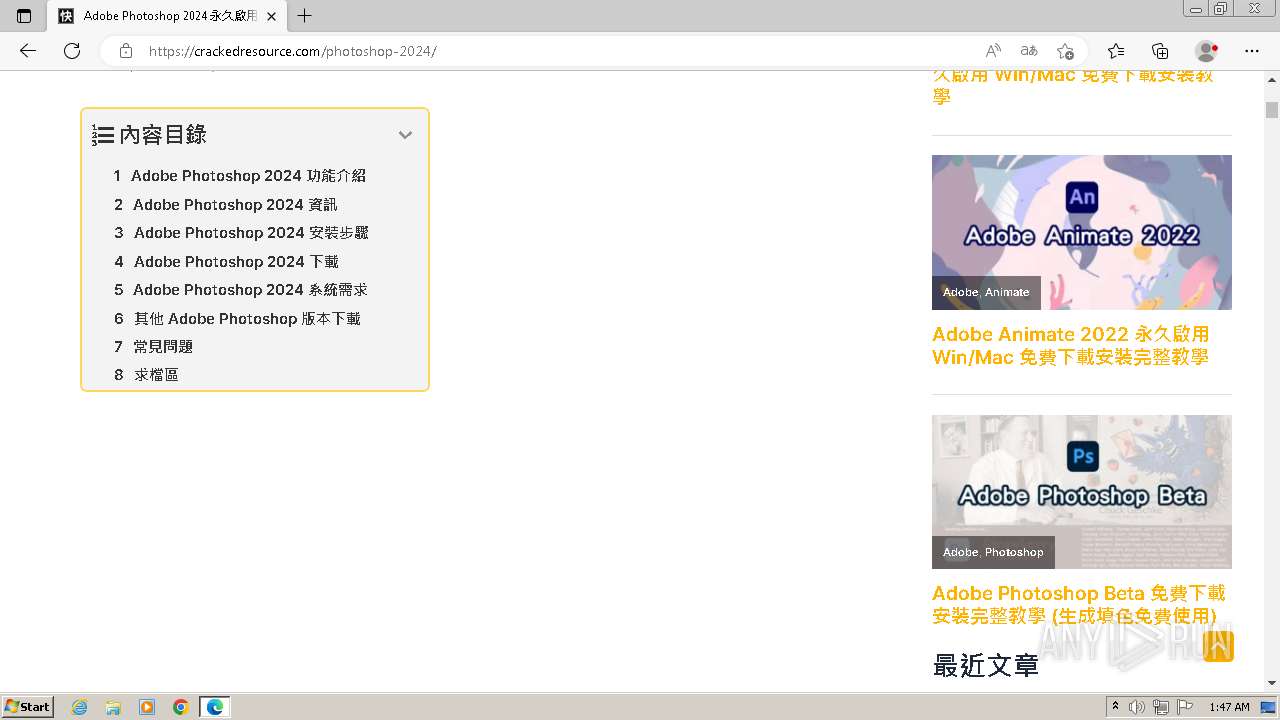
Task: Switch to Microsoft Edge taskbar button
Action: tap(215, 707)
